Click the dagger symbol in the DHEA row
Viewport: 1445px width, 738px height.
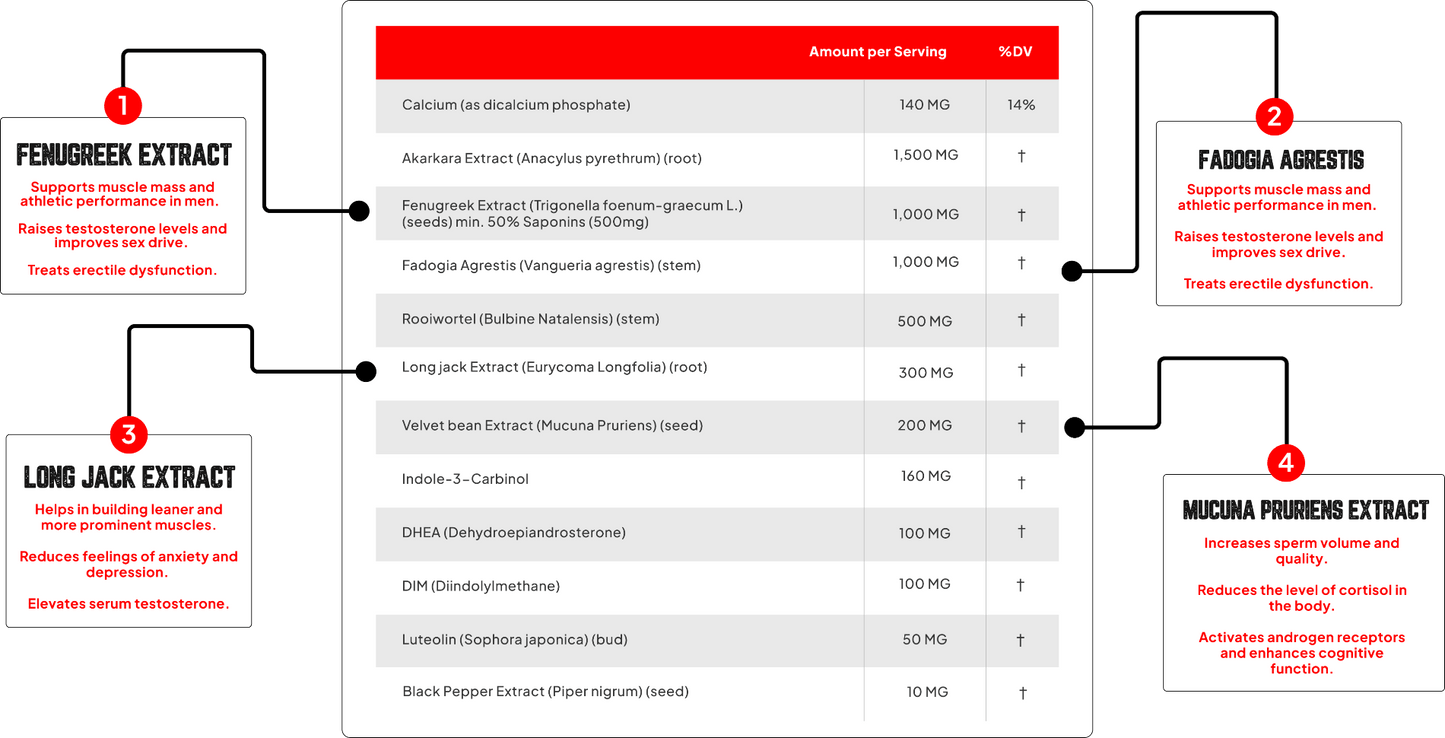pyautogui.click(x=1021, y=532)
